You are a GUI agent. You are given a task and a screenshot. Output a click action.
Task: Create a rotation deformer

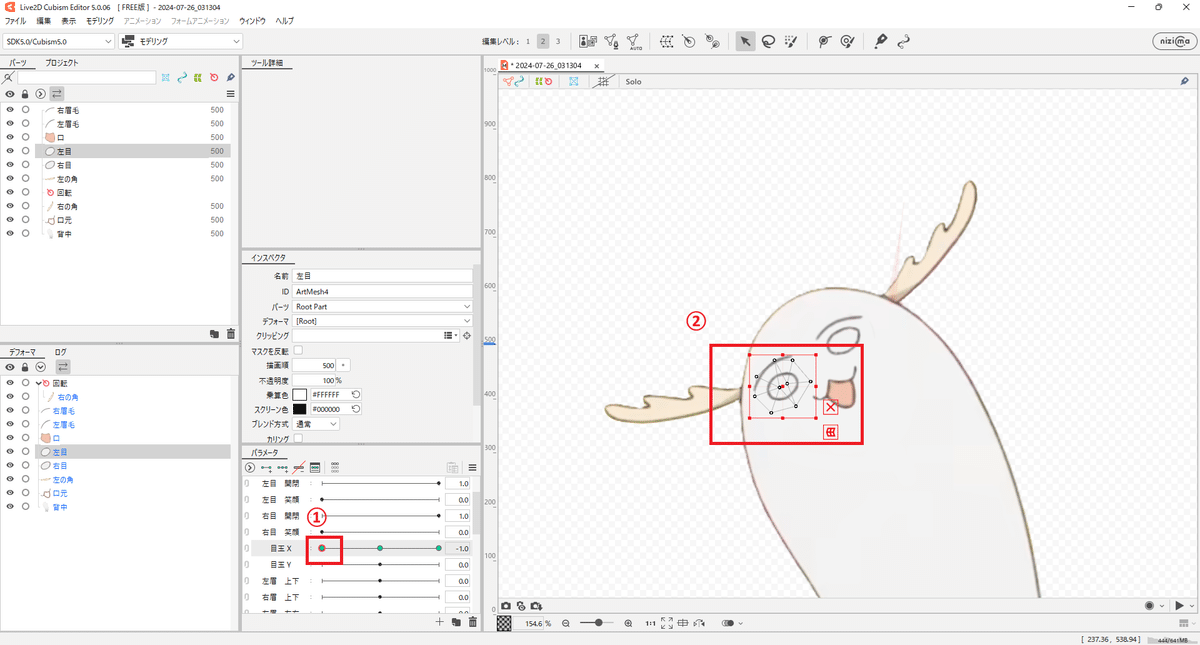(689, 41)
